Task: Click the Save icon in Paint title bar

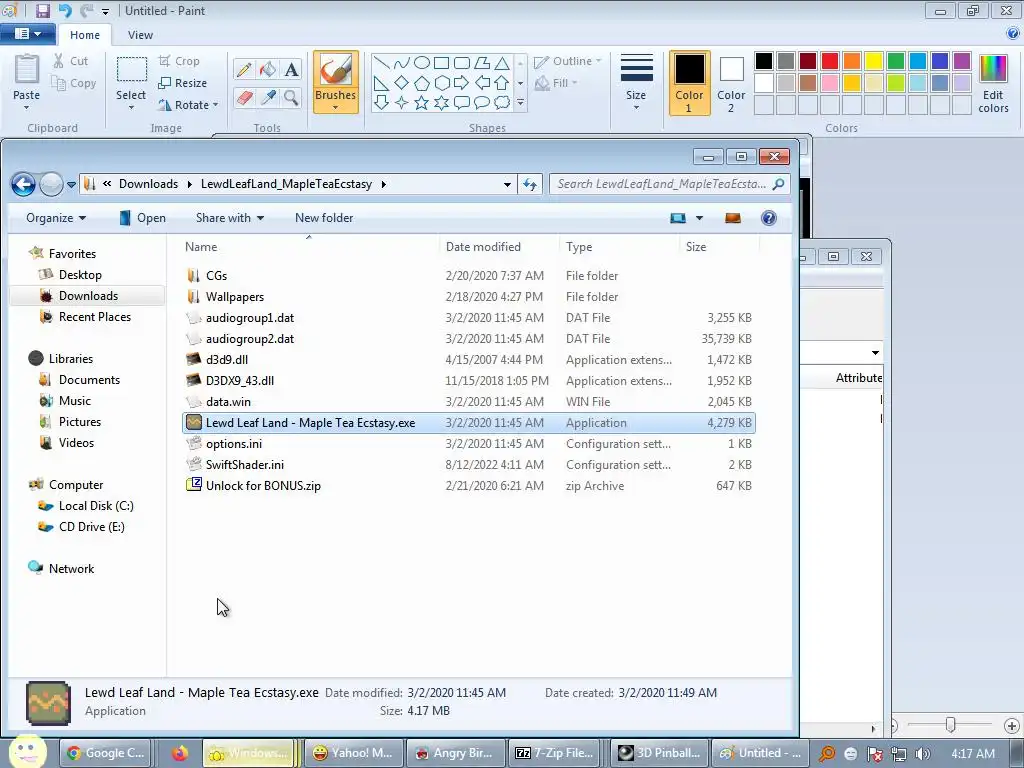Action: click(42, 10)
